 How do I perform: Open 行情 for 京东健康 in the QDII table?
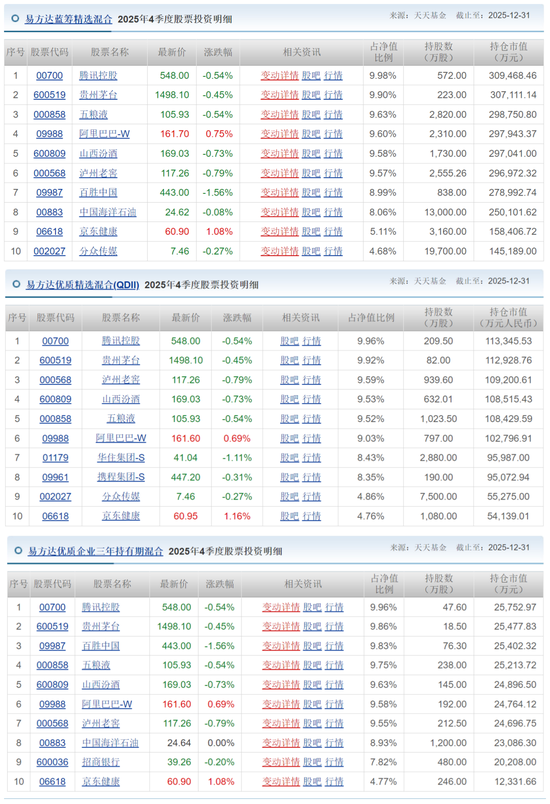pos(312,516)
